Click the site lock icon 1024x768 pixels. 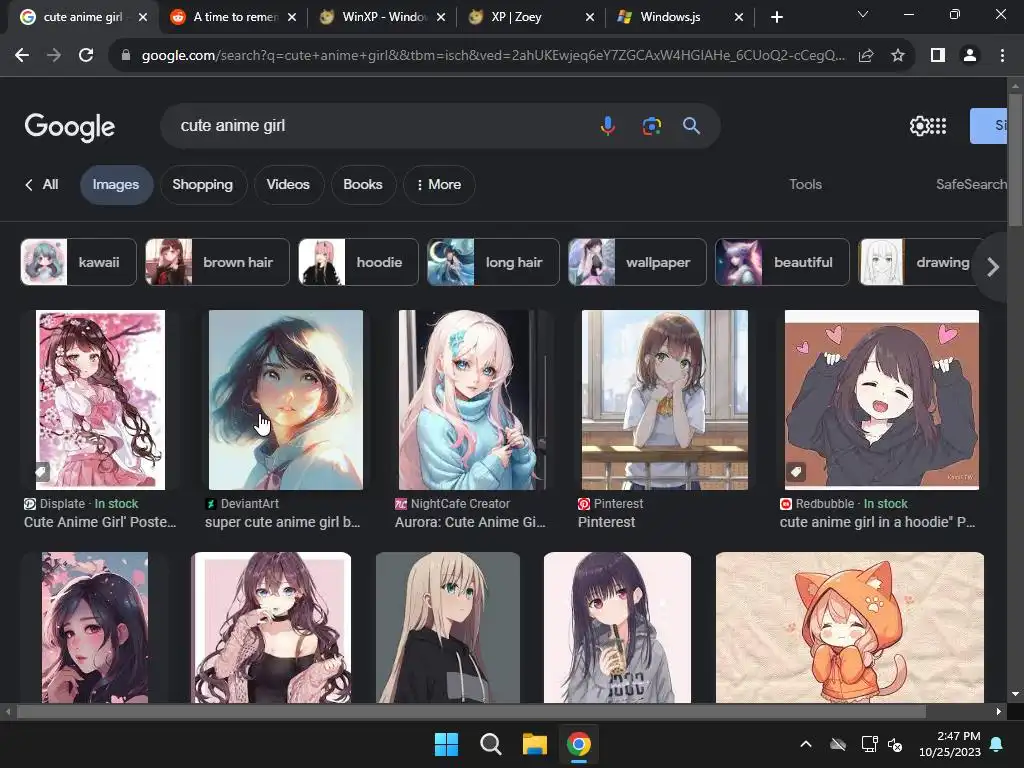click(126, 56)
